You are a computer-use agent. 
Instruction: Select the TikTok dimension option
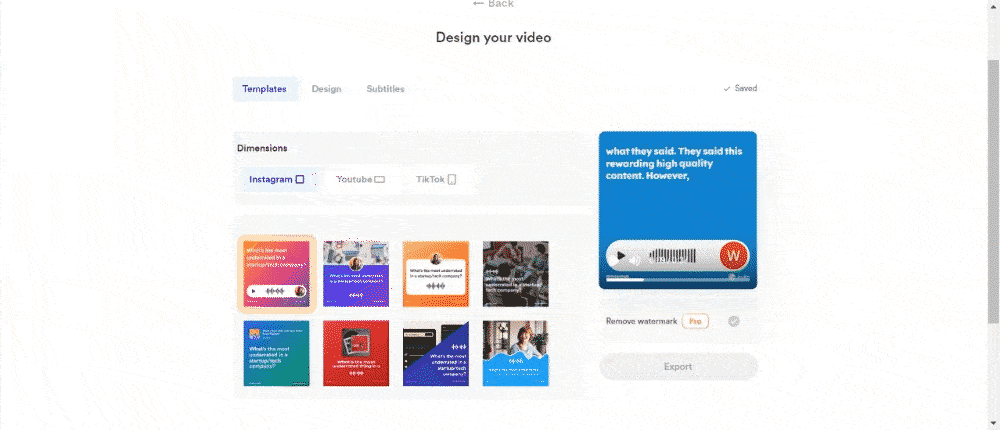point(437,180)
